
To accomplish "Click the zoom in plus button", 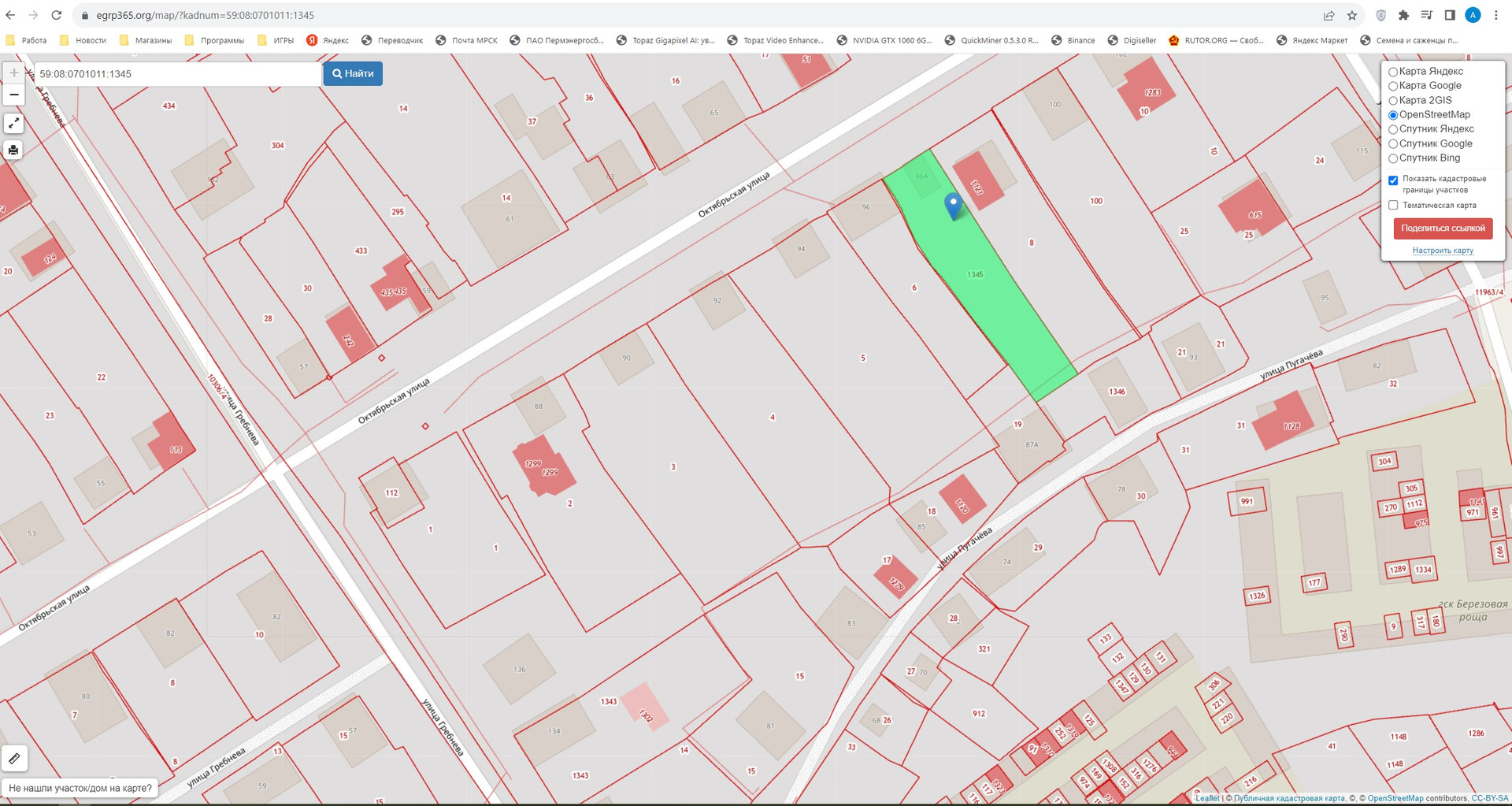I will coord(13,73).
